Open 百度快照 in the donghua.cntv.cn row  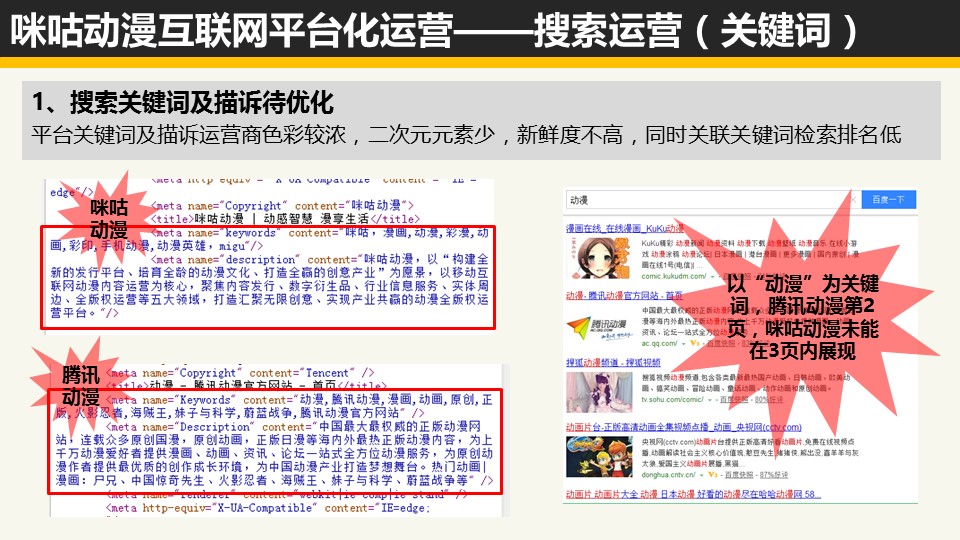pyautogui.click(x=739, y=474)
